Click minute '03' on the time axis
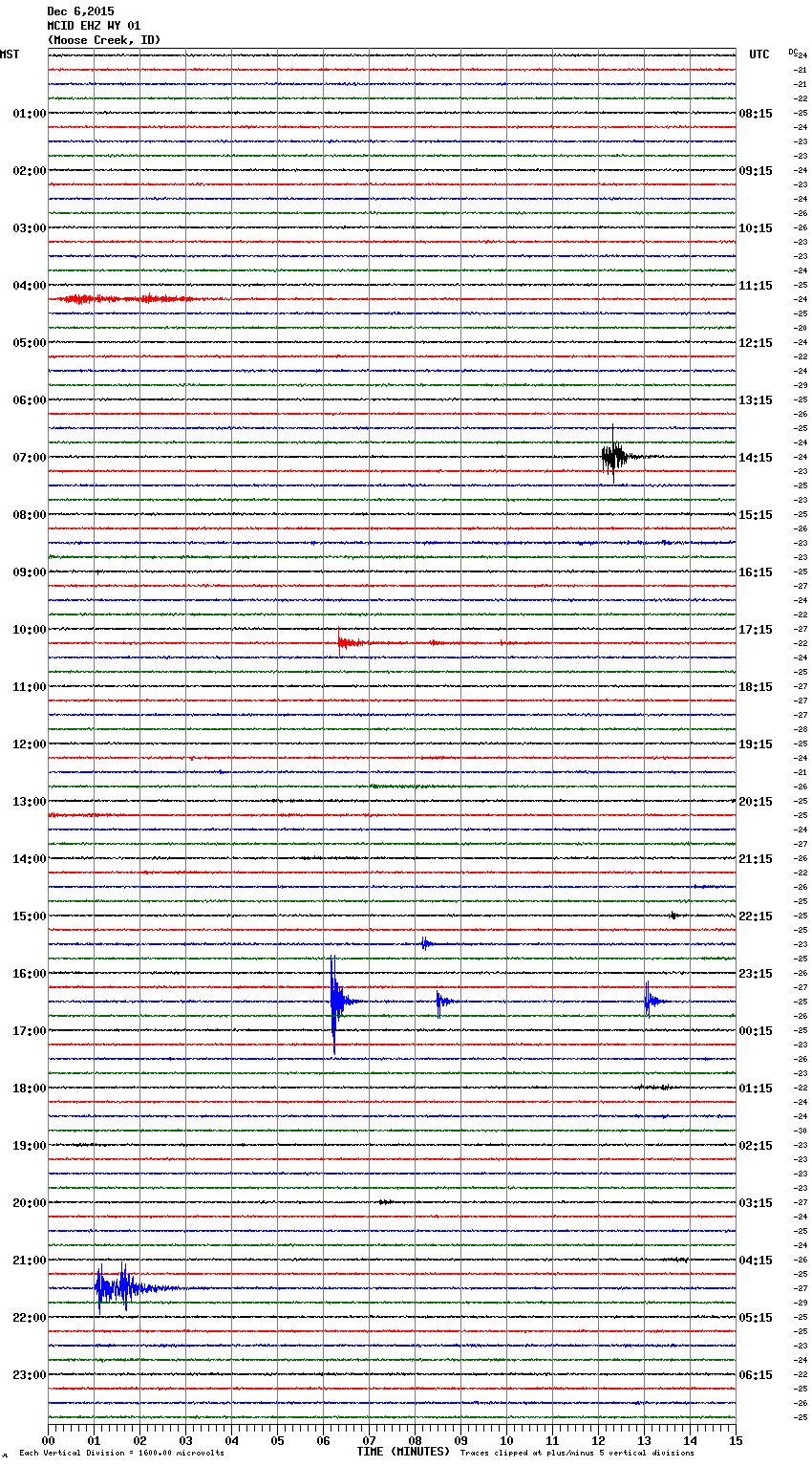Screen dimensions: 812x1466 (x=186, y=1440)
